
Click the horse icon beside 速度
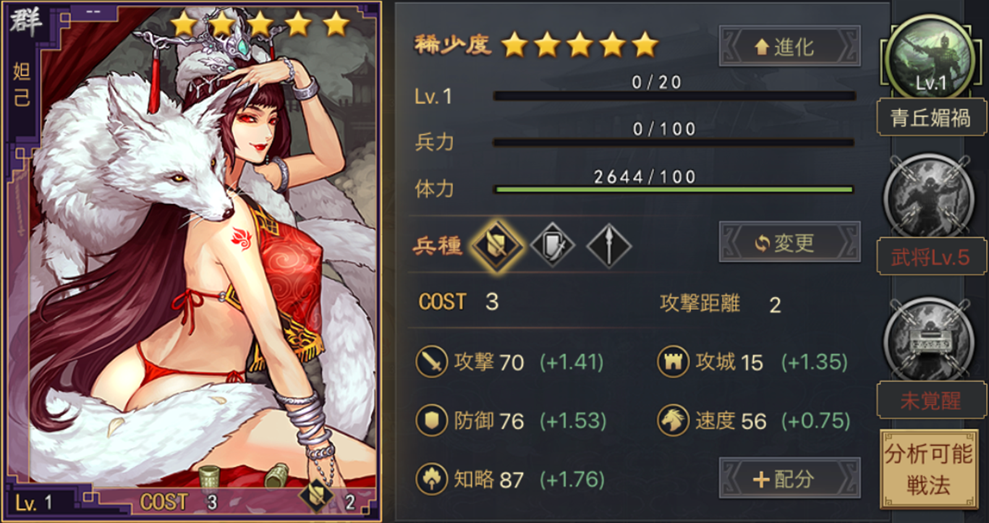[x=672, y=420]
